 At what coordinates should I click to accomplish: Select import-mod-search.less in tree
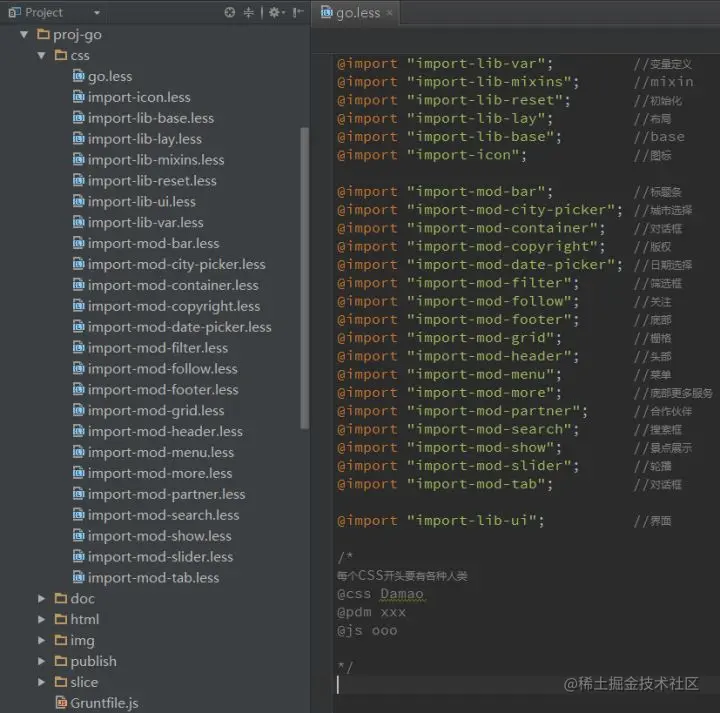(x=163, y=515)
